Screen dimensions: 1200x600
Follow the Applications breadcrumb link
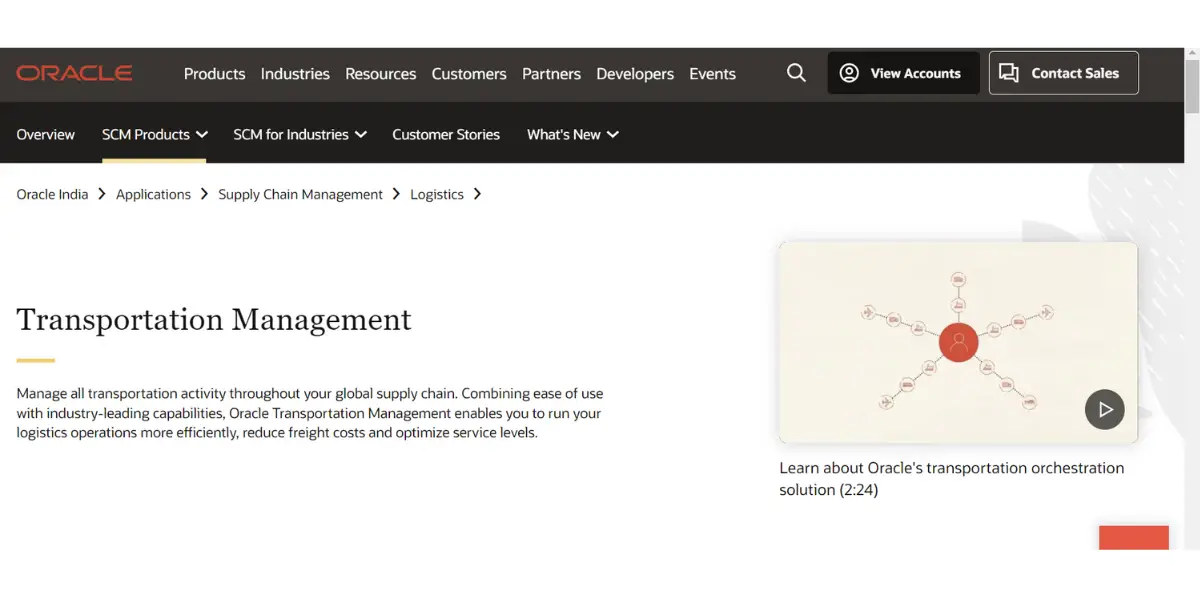tap(153, 194)
